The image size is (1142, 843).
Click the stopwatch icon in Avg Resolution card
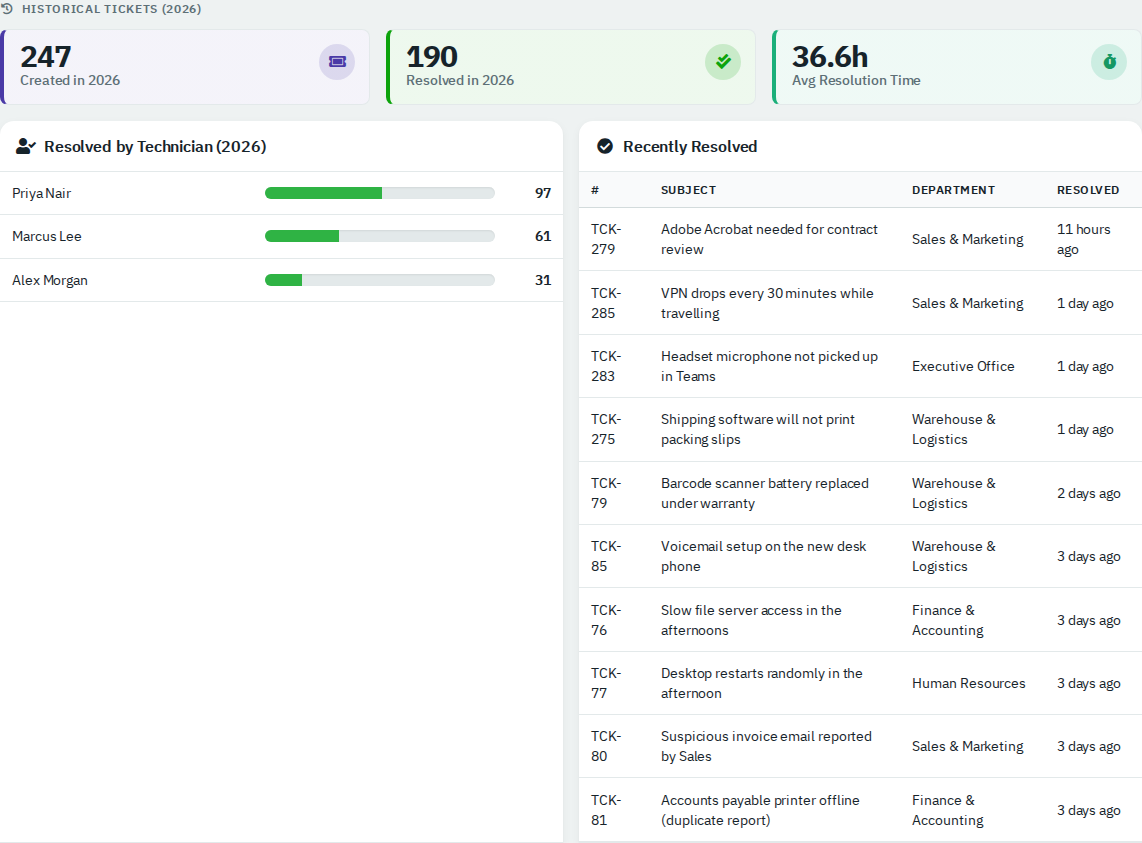(1108, 62)
